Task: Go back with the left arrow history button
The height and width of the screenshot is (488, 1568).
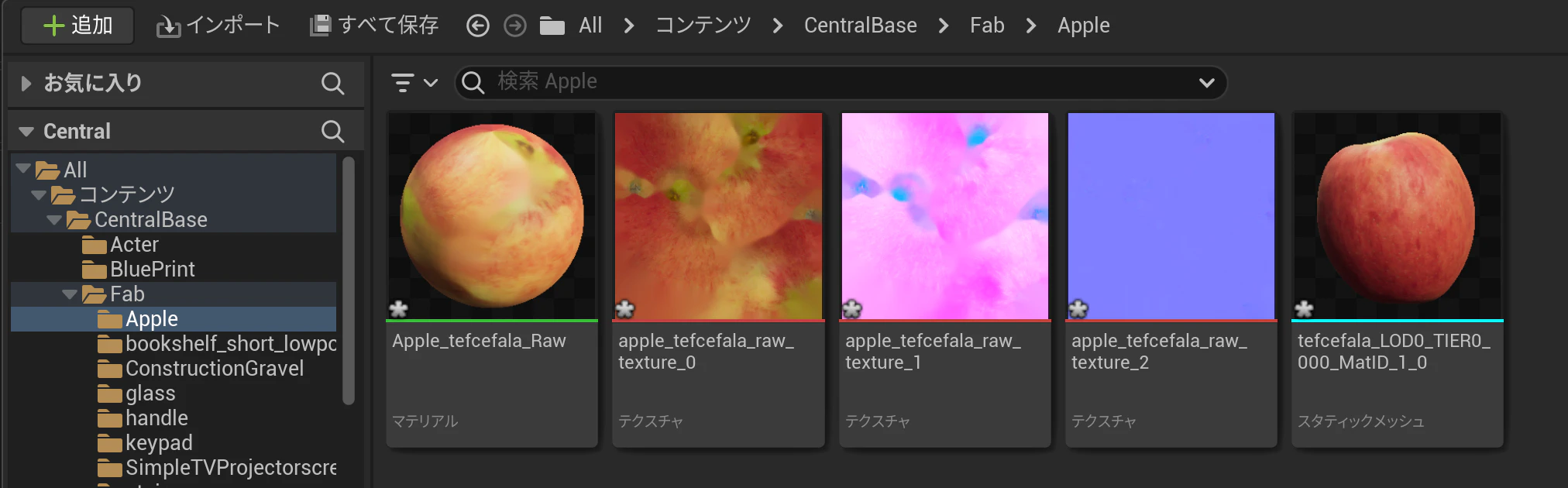Action: (478, 26)
